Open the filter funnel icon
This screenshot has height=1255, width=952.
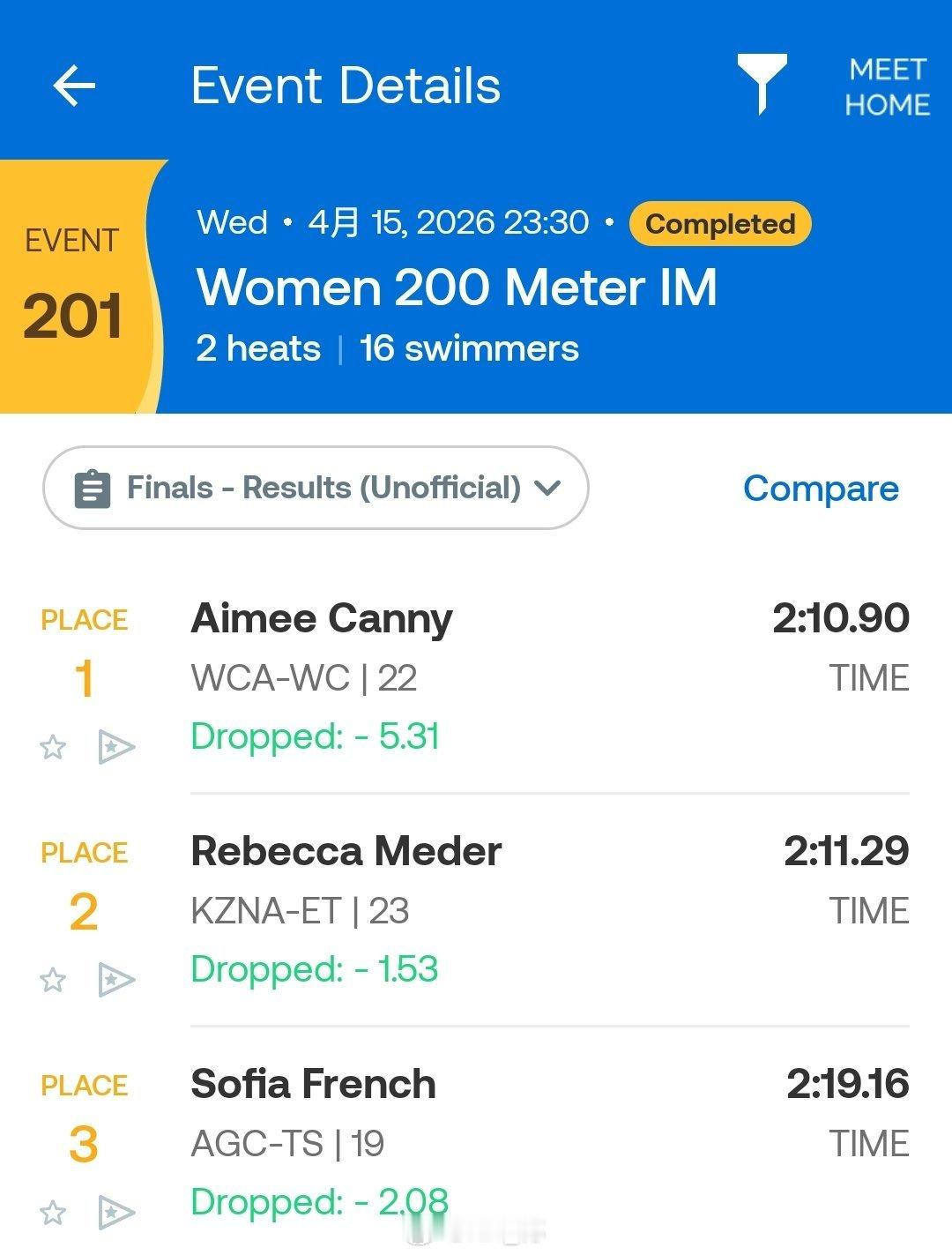point(762,84)
